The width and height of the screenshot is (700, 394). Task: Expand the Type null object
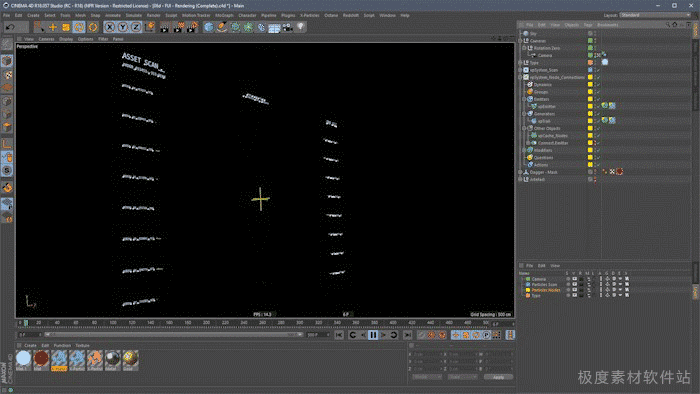(x=521, y=63)
